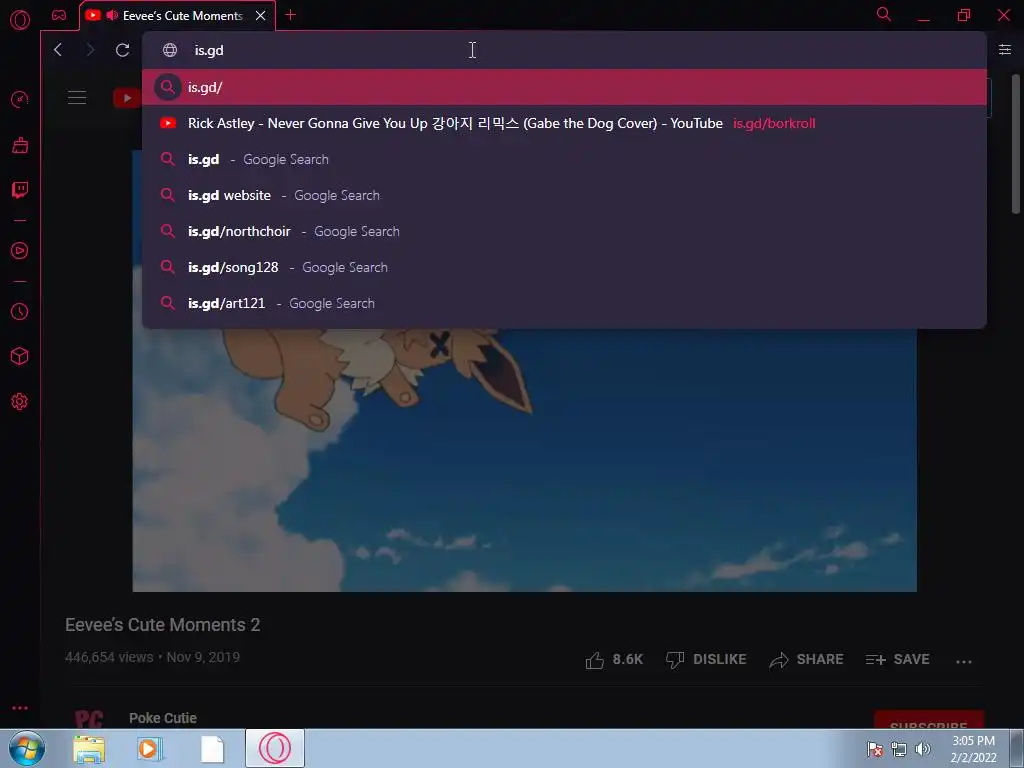1024x768 pixels.
Task: Open Poke Cutie channel avatar
Action: [88, 719]
